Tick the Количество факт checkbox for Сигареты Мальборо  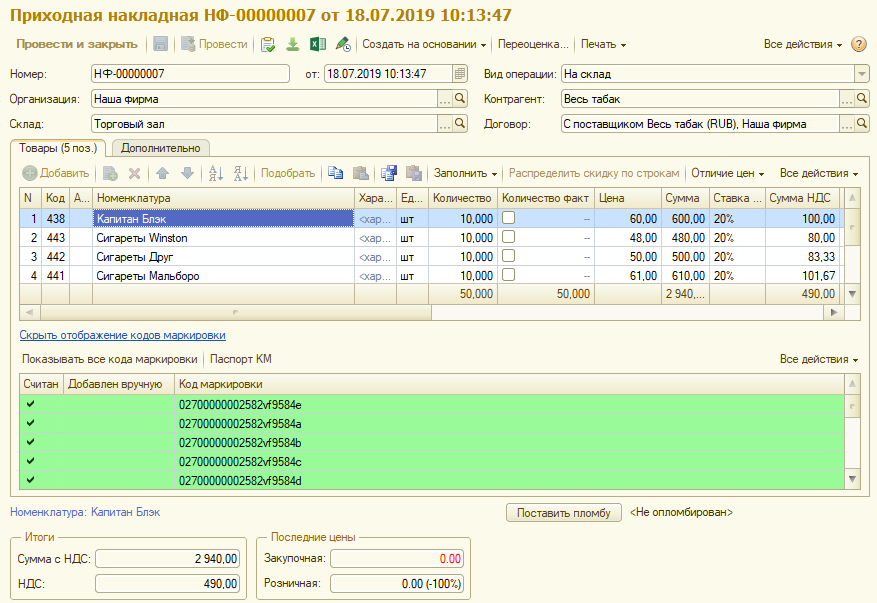508,275
